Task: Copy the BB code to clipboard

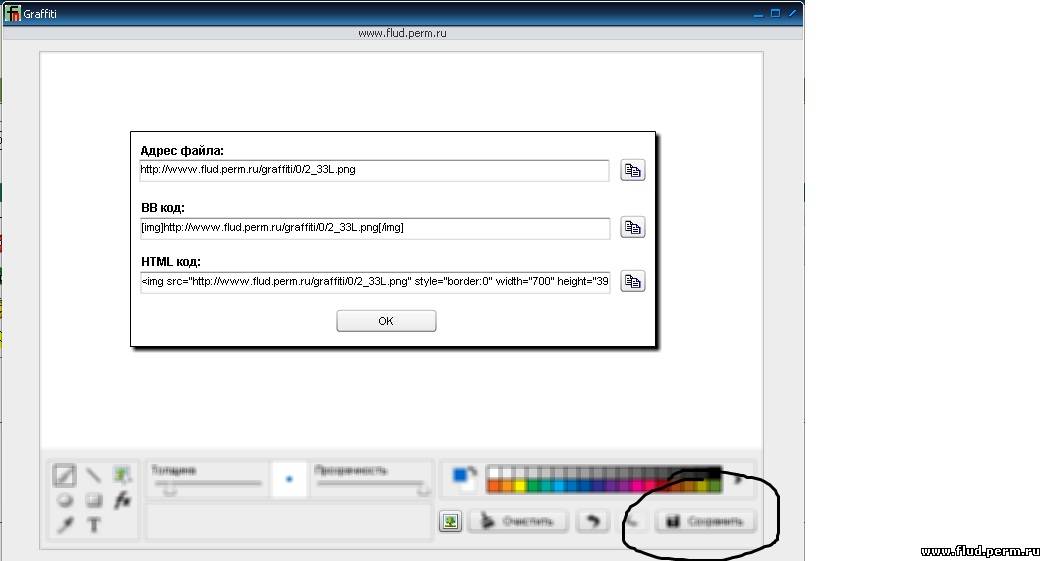Action: [x=632, y=228]
